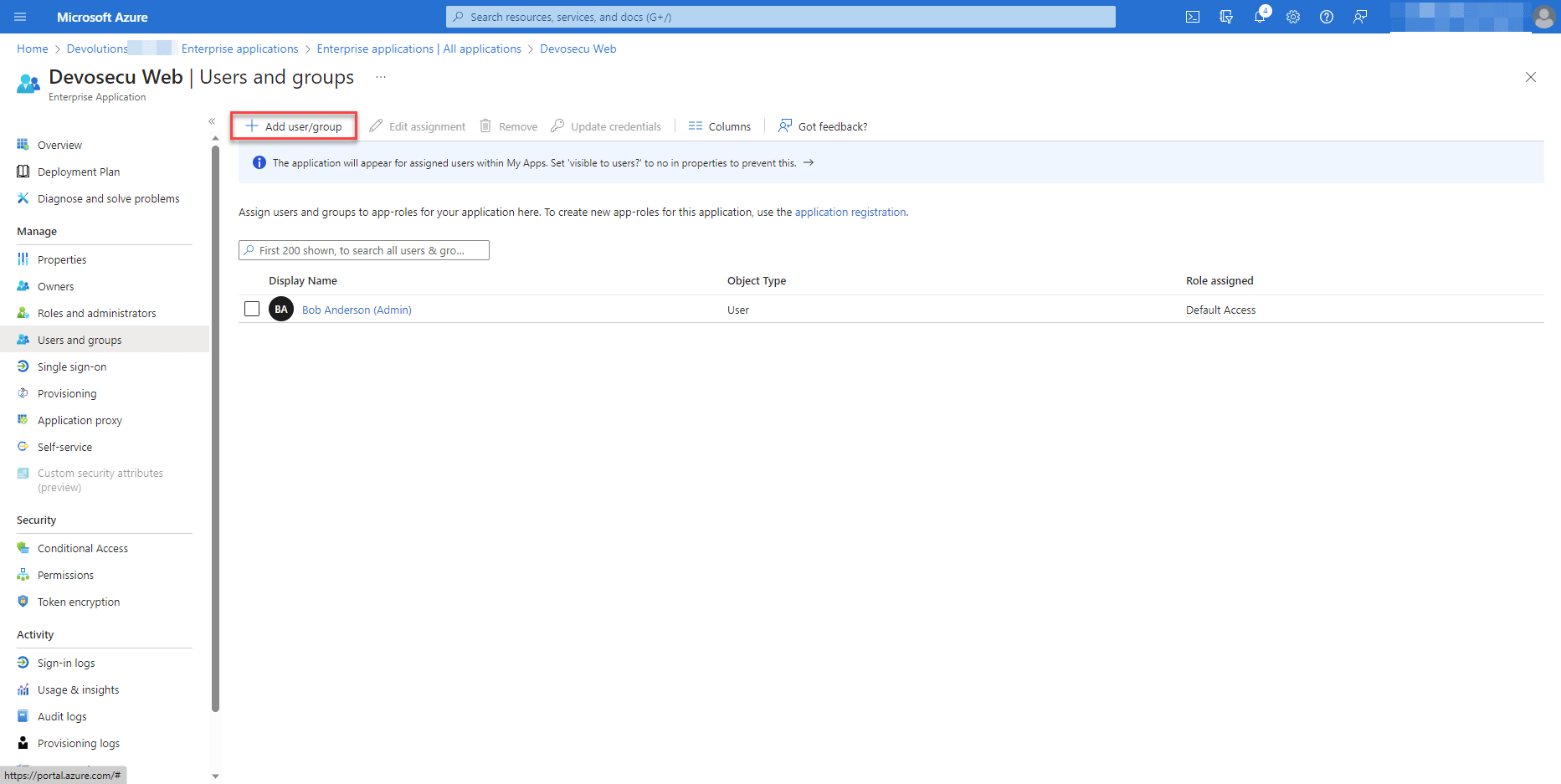Open Bob Anderson (Admin) user link
The image size is (1561, 784).
[357, 310]
